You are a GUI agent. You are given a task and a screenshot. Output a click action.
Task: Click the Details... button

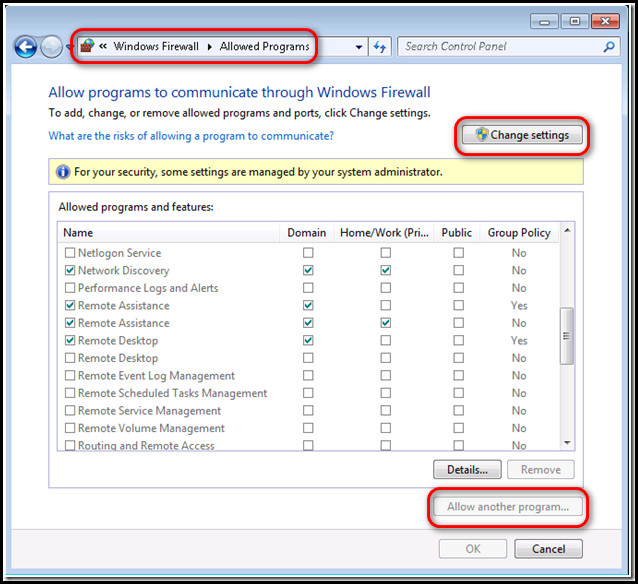[467, 470]
